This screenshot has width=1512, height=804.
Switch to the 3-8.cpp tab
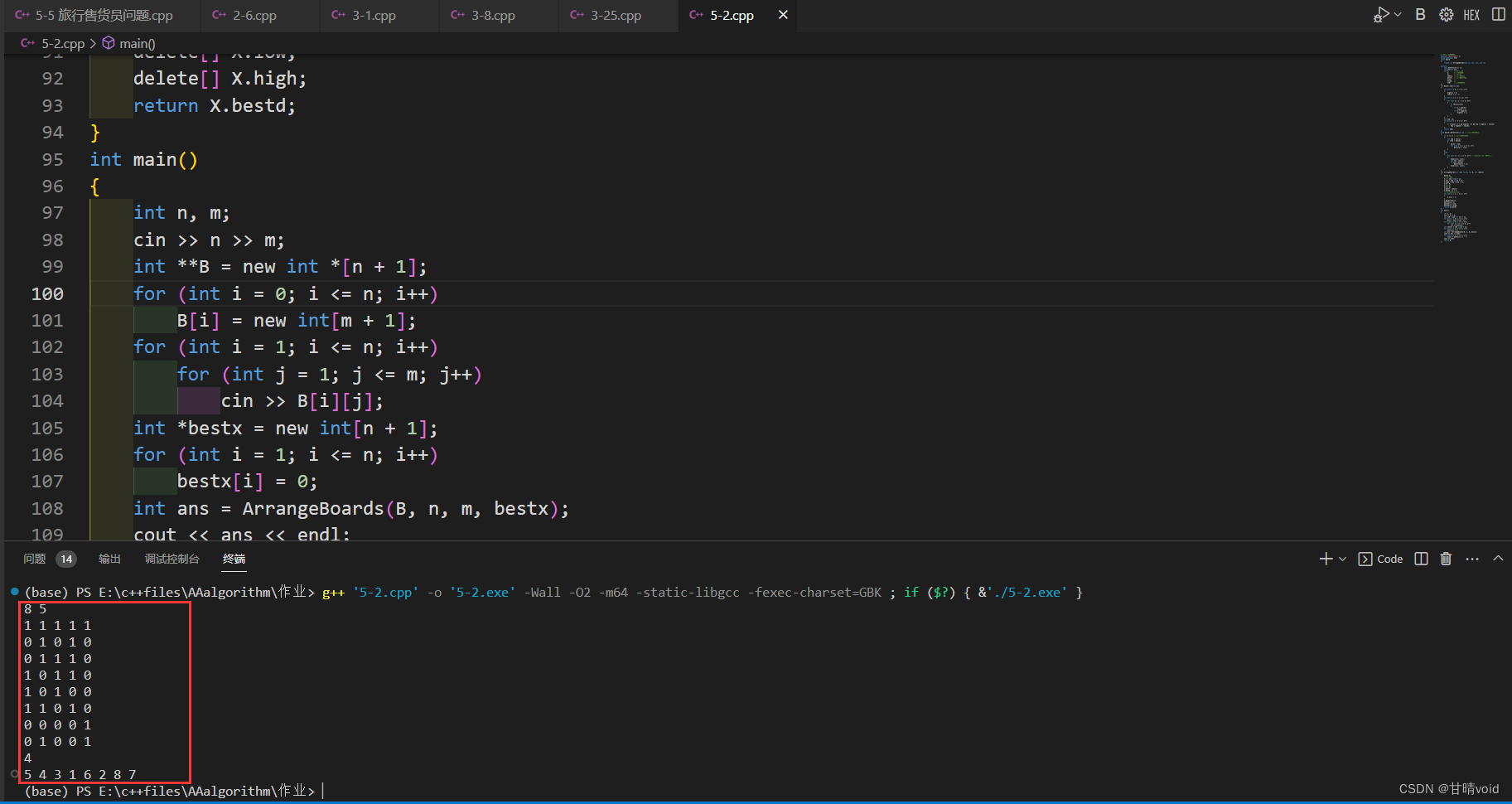point(494,15)
